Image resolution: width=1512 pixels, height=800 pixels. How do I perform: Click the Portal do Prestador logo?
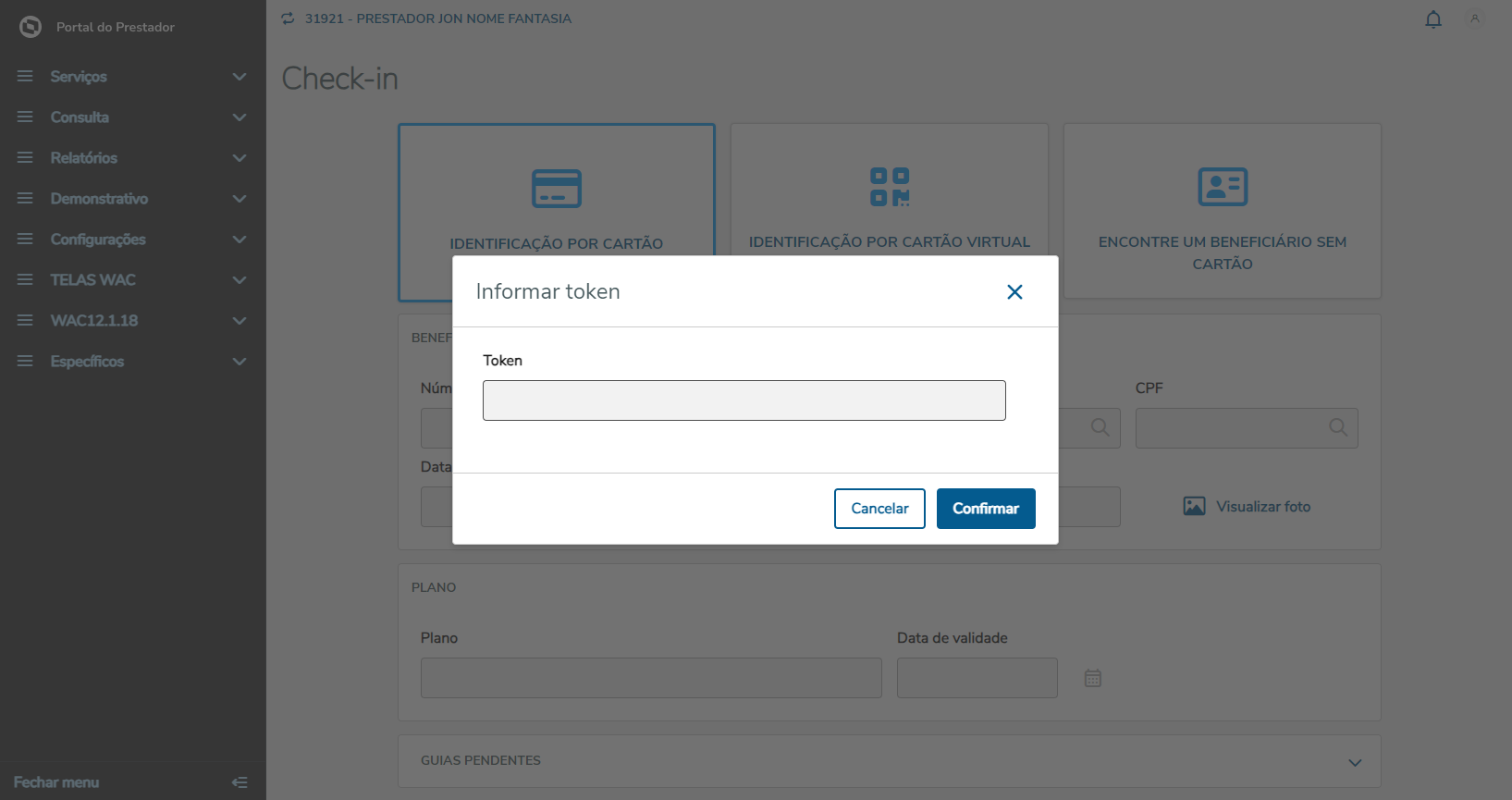(31, 27)
